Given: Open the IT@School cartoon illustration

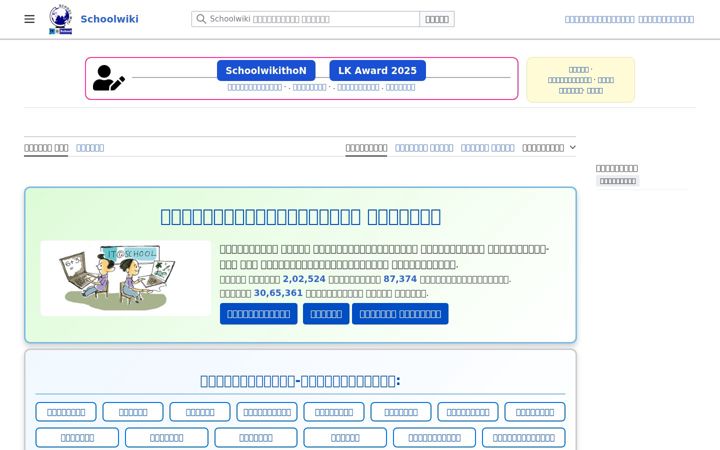Looking at the screenshot, I should coord(125,278).
